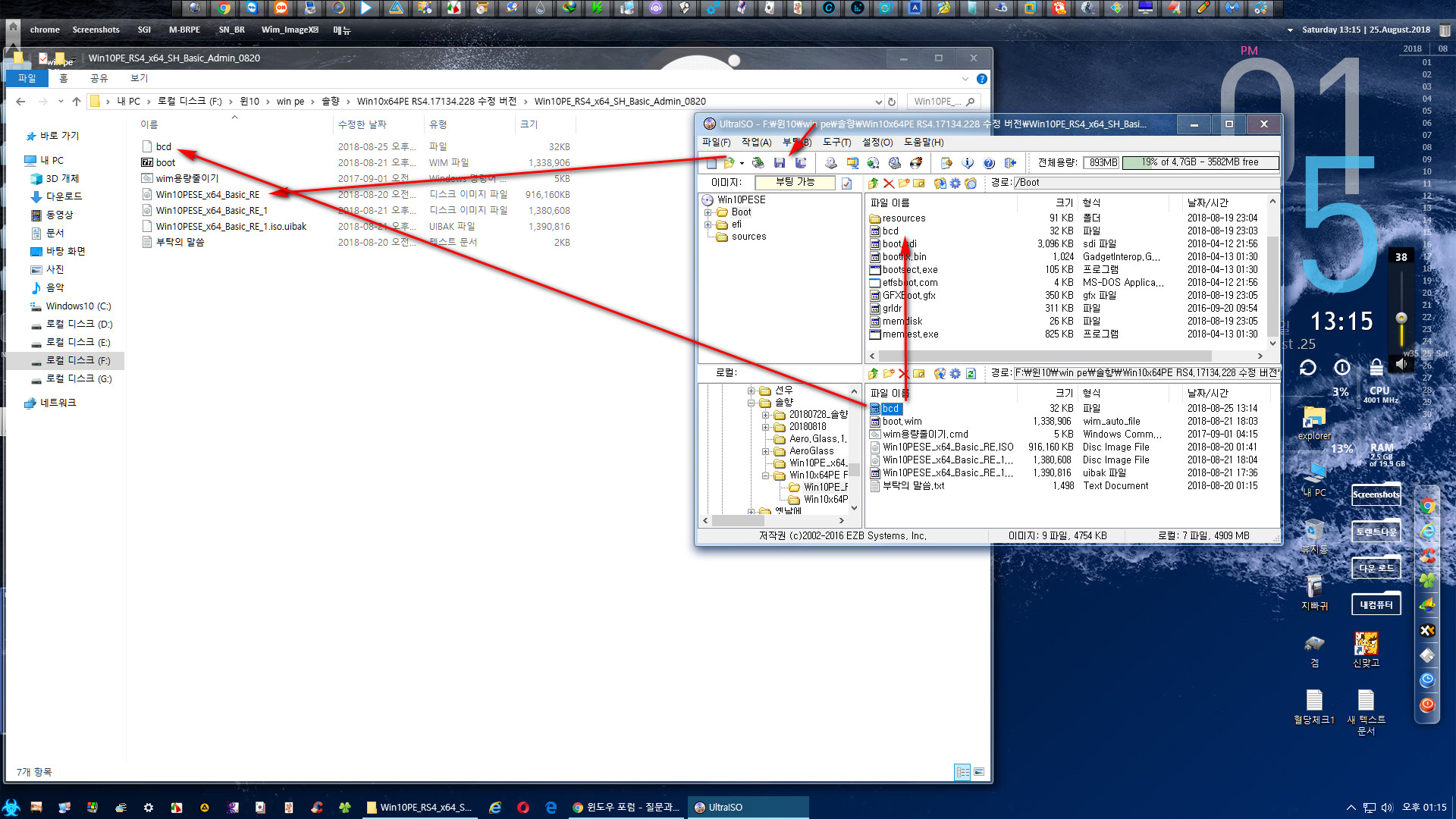Select boot.wim in UltraISO local file list
This screenshot has width=1456, height=819.
click(902, 422)
